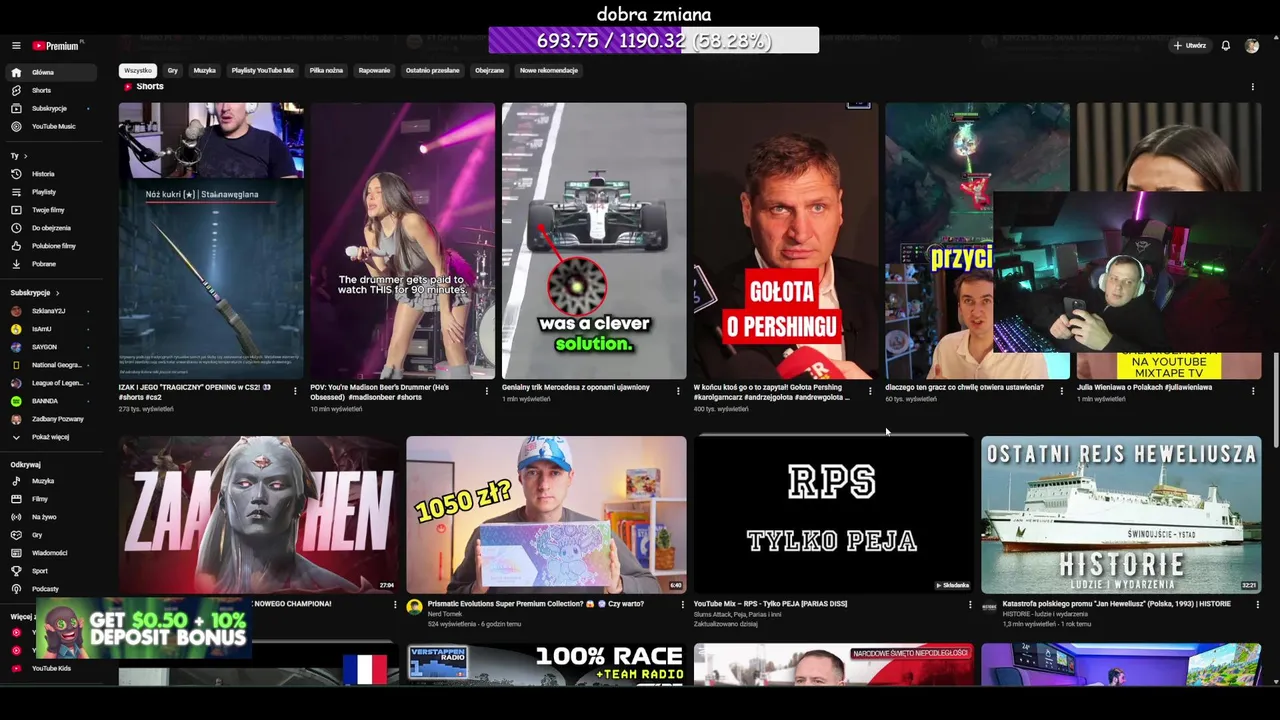
Task: Open Filmy under Odkrywaj section
Action: tap(52, 499)
